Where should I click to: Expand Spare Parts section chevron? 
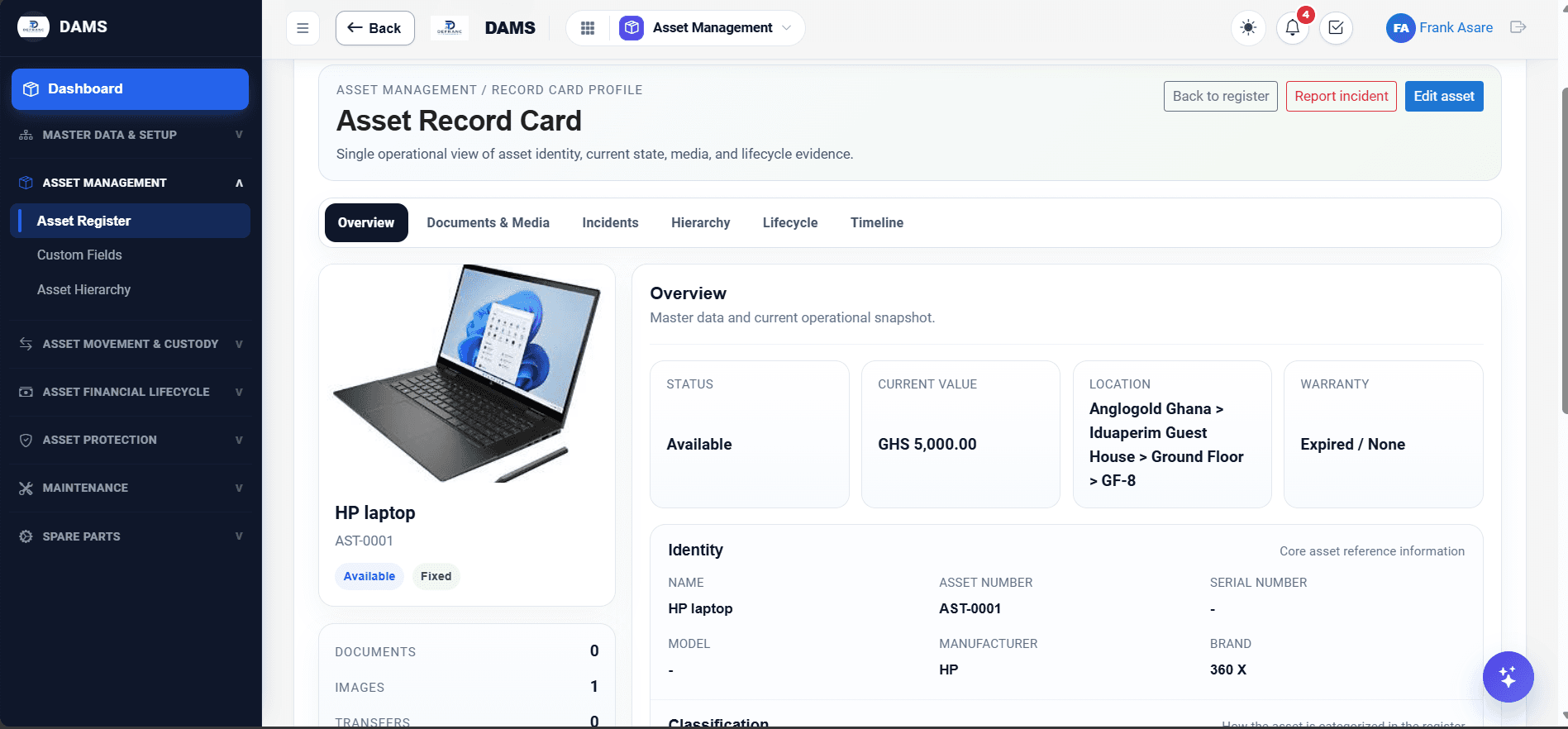click(x=239, y=536)
